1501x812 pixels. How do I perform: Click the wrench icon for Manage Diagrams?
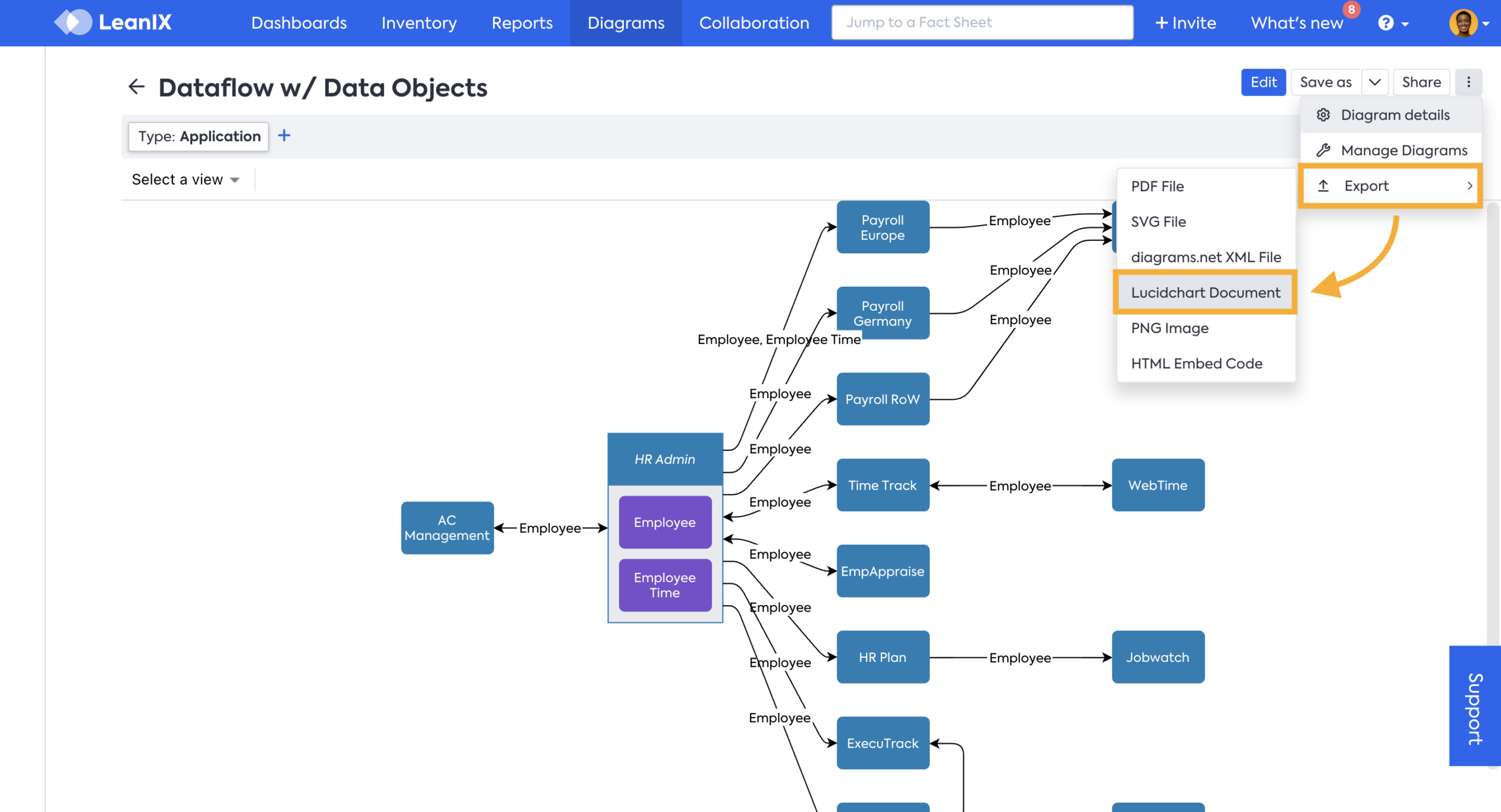(1323, 150)
